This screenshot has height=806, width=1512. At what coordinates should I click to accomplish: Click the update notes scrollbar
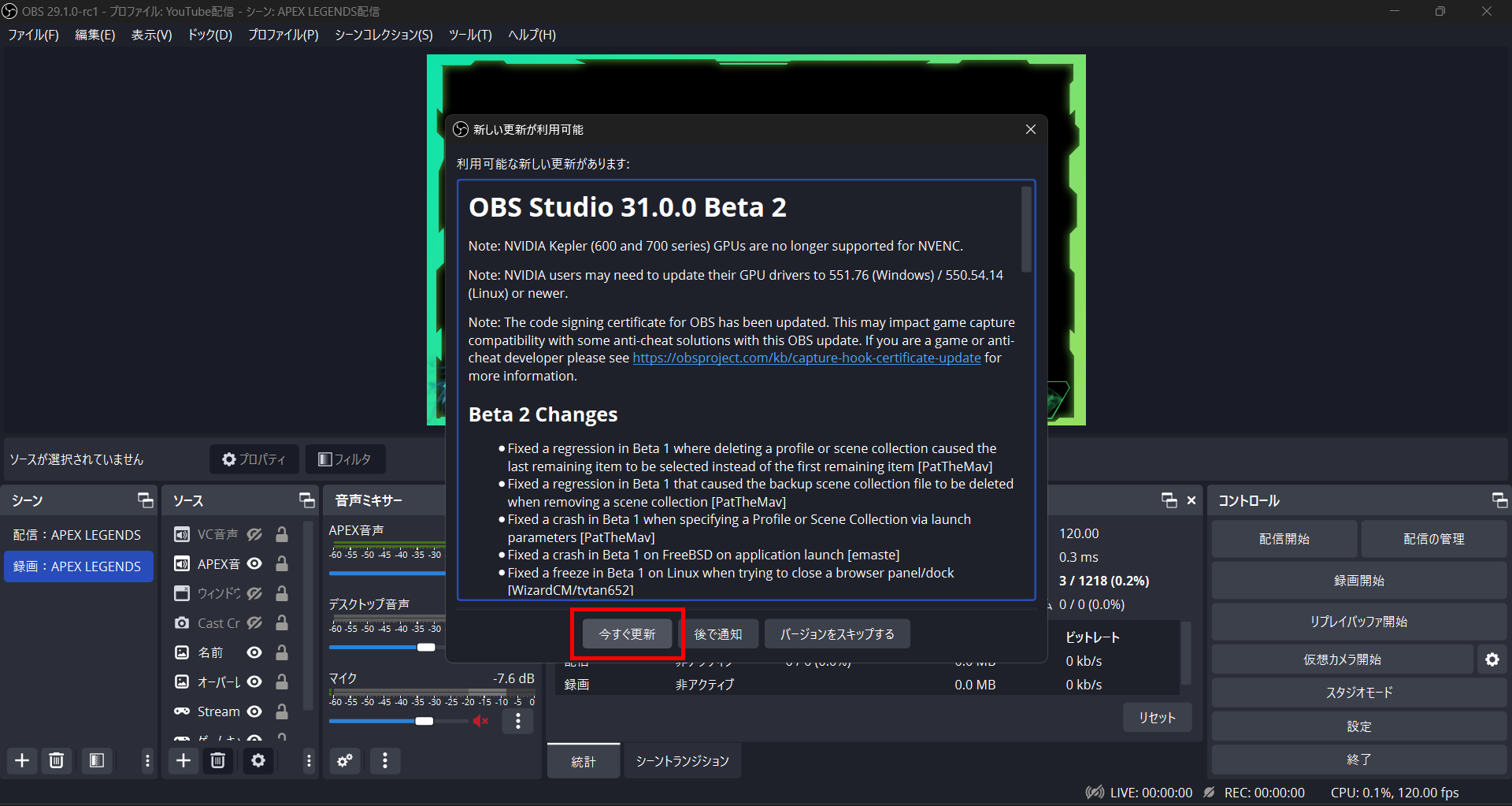click(1026, 229)
